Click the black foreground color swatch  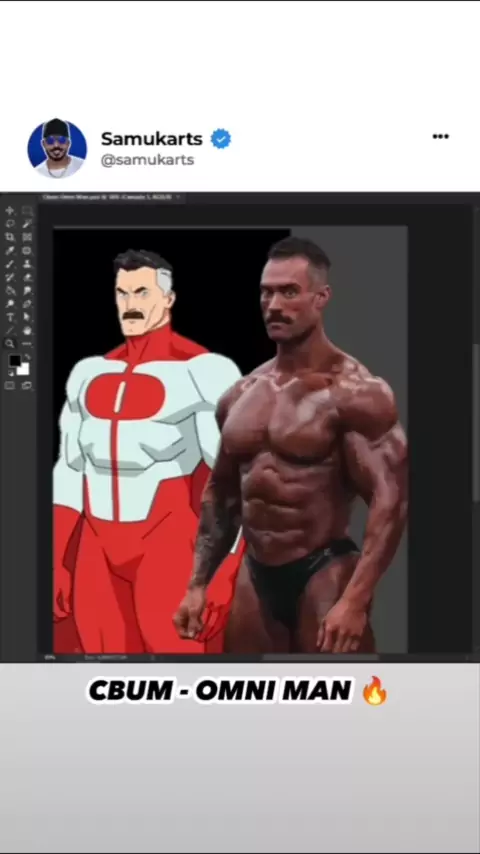15,361
